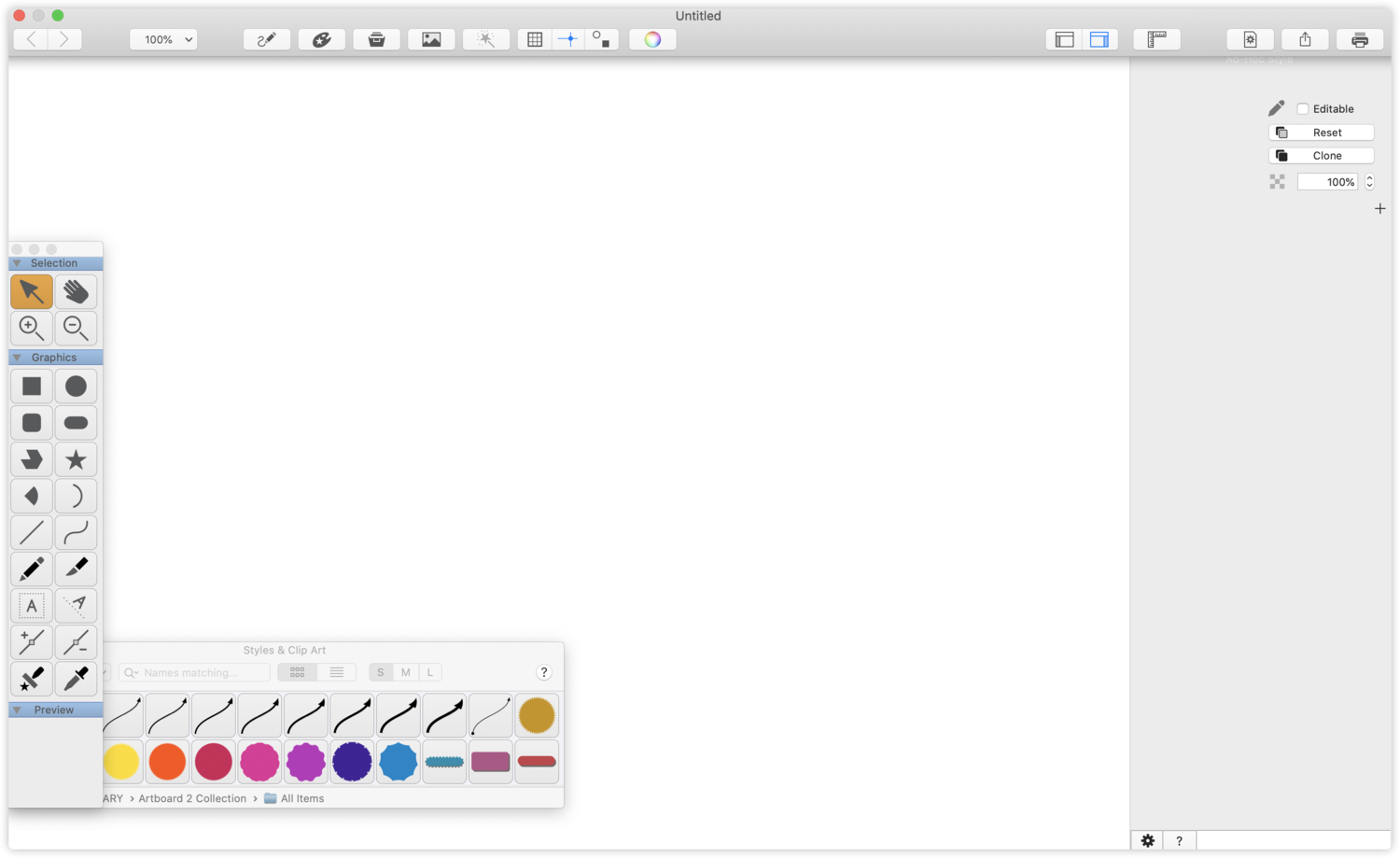1400x858 pixels.
Task: Collapse the Preview section
Action: point(17,710)
